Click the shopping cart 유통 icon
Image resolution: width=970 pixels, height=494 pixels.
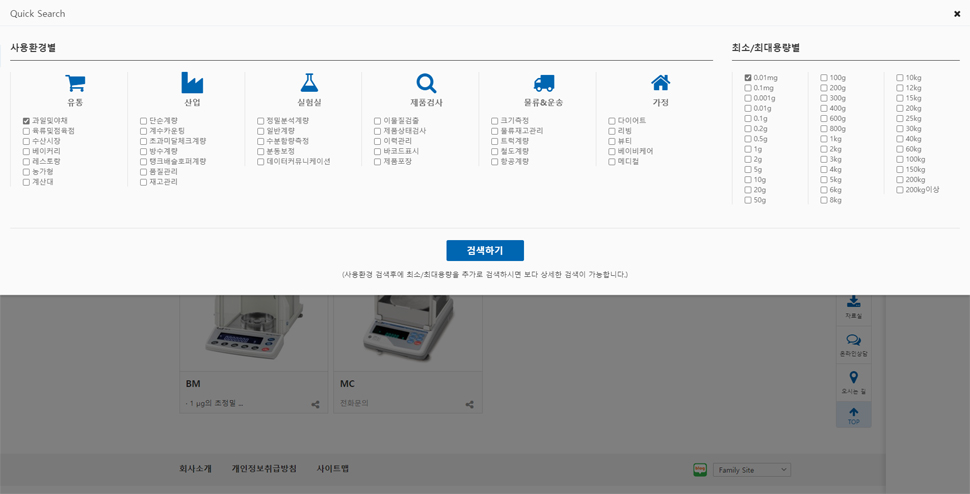click(75, 83)
